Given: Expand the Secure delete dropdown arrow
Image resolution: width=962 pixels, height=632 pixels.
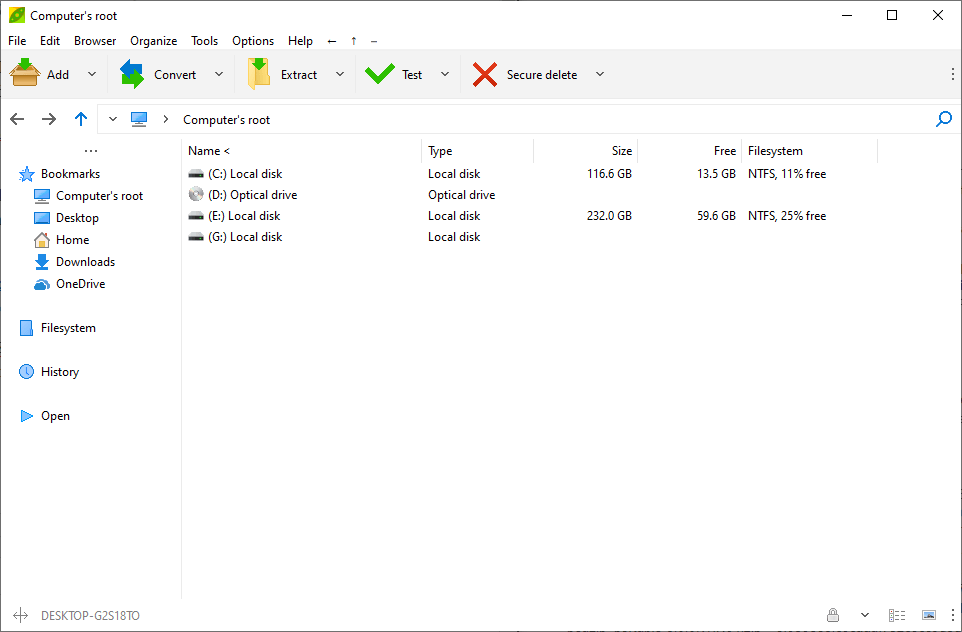Looking at the screenshot, I should [600, 74].
